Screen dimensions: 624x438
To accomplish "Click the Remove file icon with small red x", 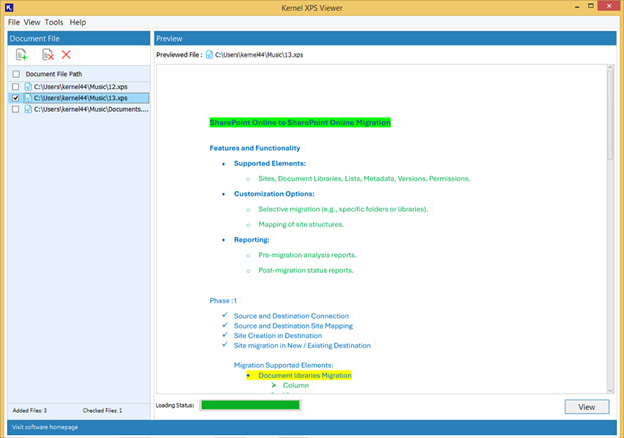I will 48,55.
